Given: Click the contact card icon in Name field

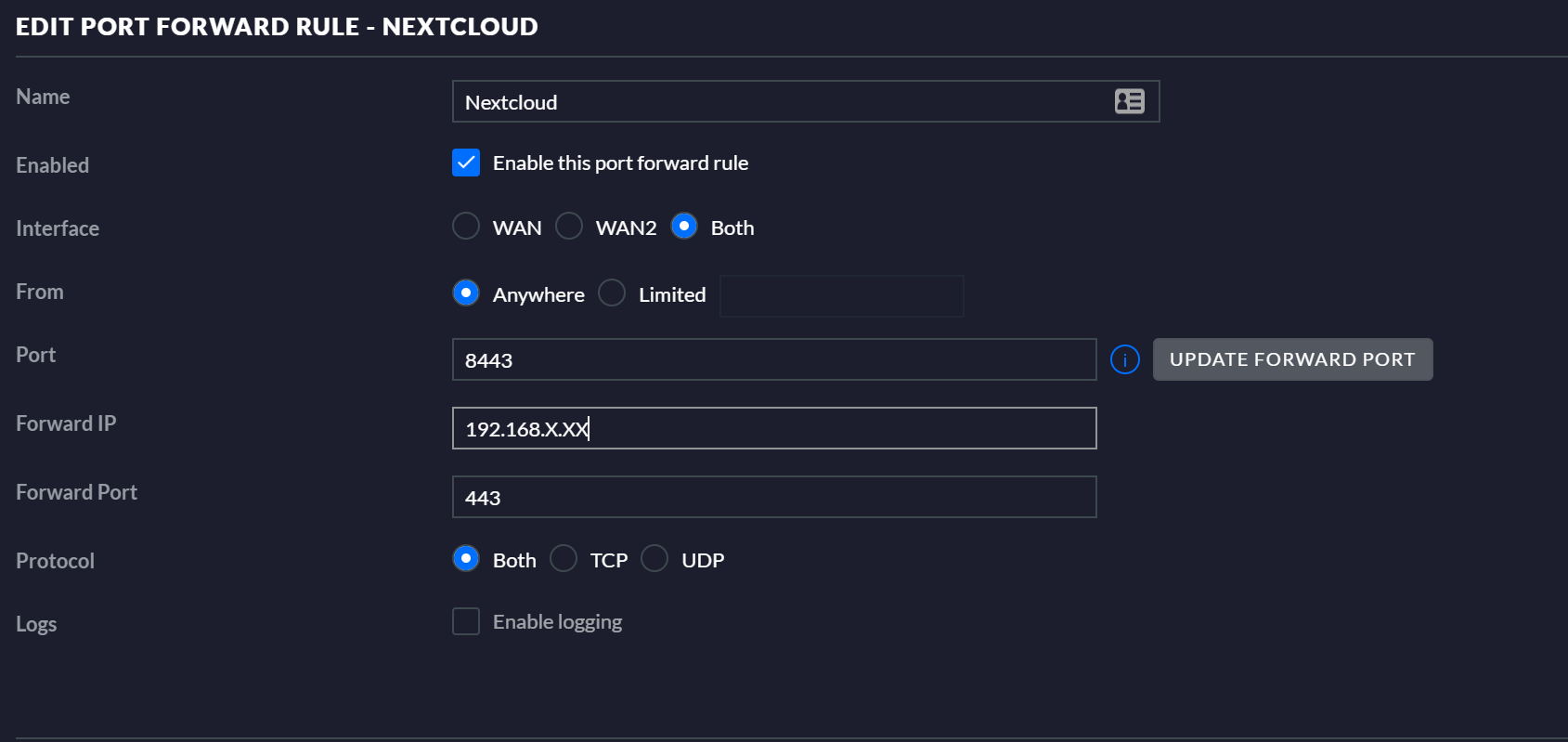Looking at the screenshot, I should point(1129,101).
